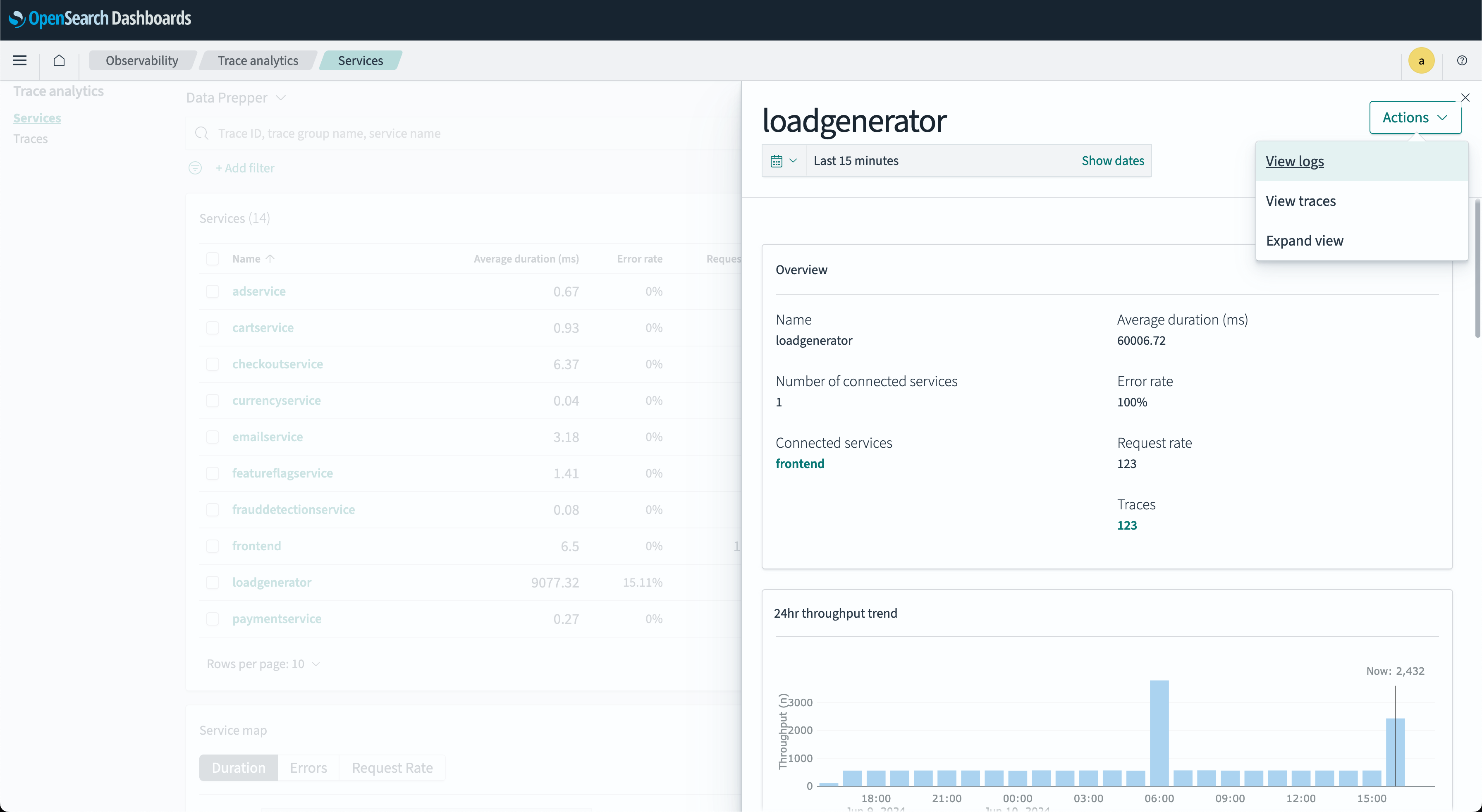The width and height of the screenshot is (1482, 812).
Task: Check the adservice row checkbox
Action: pyautogui.click(x=212, y=291)
